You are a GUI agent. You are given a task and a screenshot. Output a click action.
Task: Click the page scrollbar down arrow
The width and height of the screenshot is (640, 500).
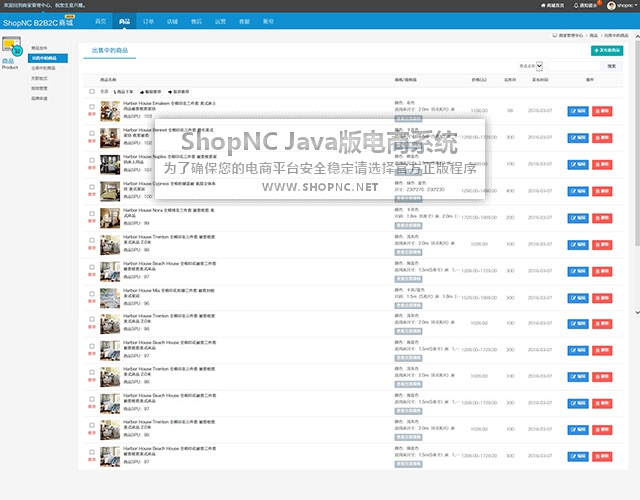(637, 313)
